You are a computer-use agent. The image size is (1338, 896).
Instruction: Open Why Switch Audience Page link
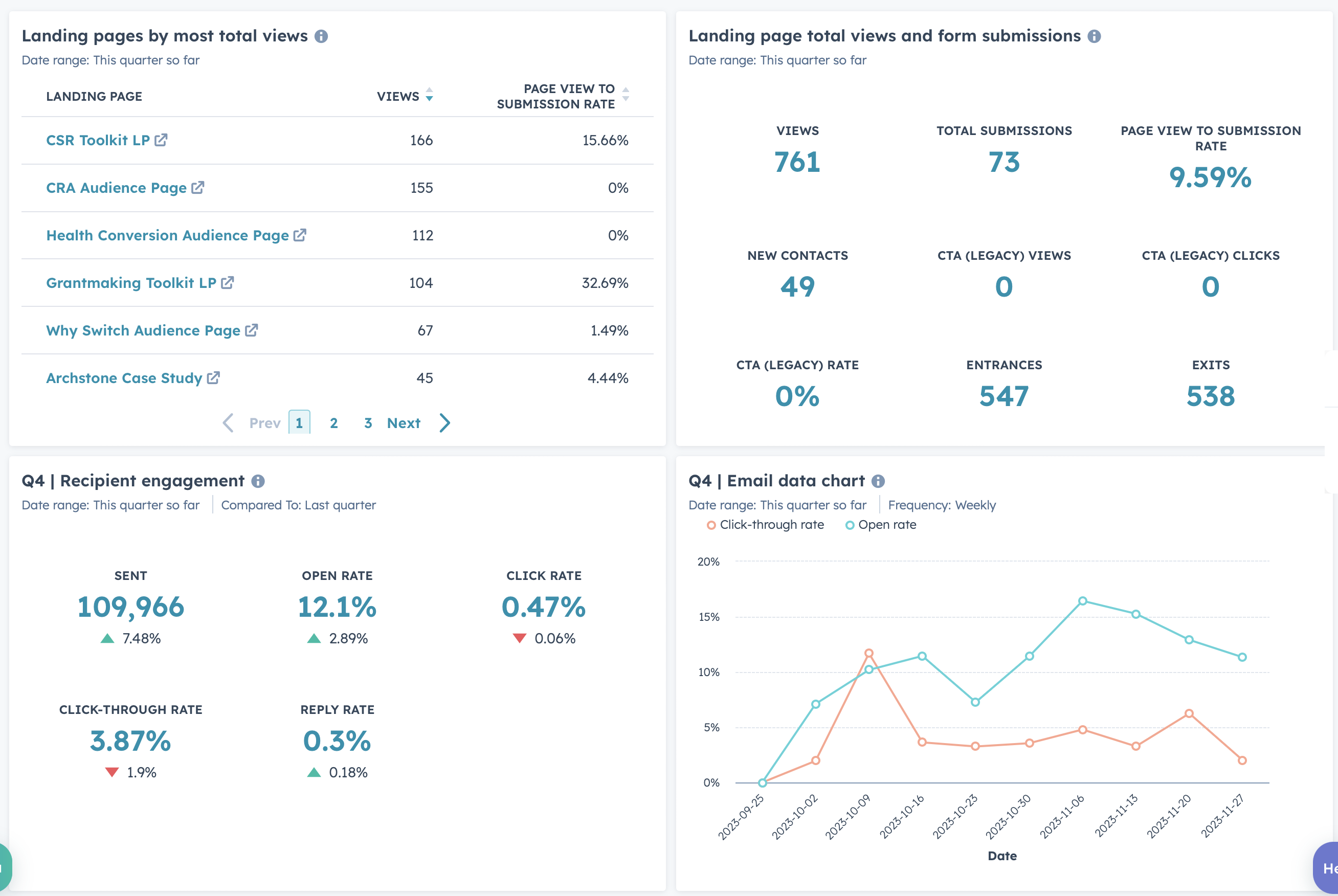pos(143,330)
